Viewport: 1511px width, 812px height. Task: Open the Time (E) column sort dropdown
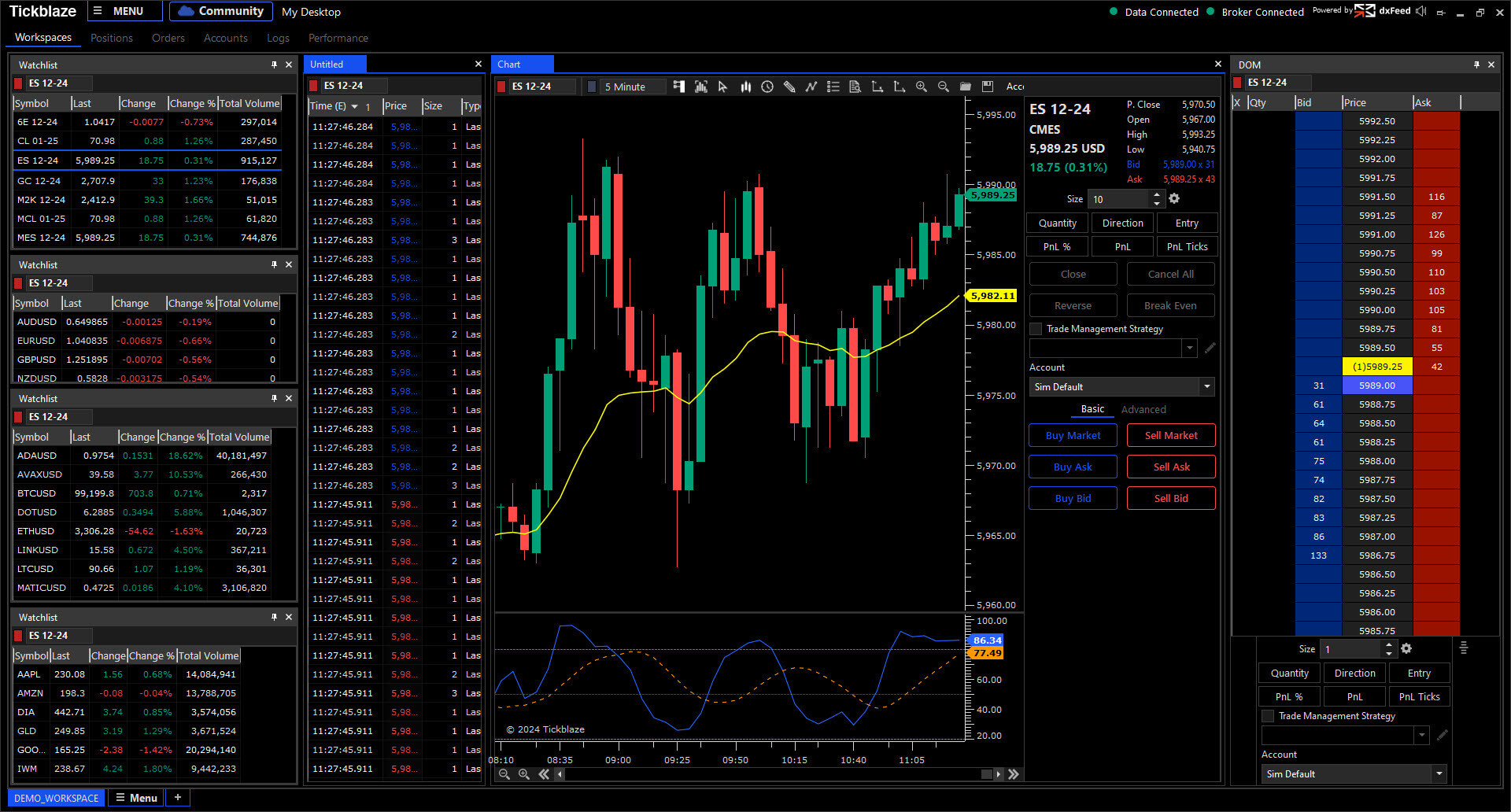pos(353,105)
